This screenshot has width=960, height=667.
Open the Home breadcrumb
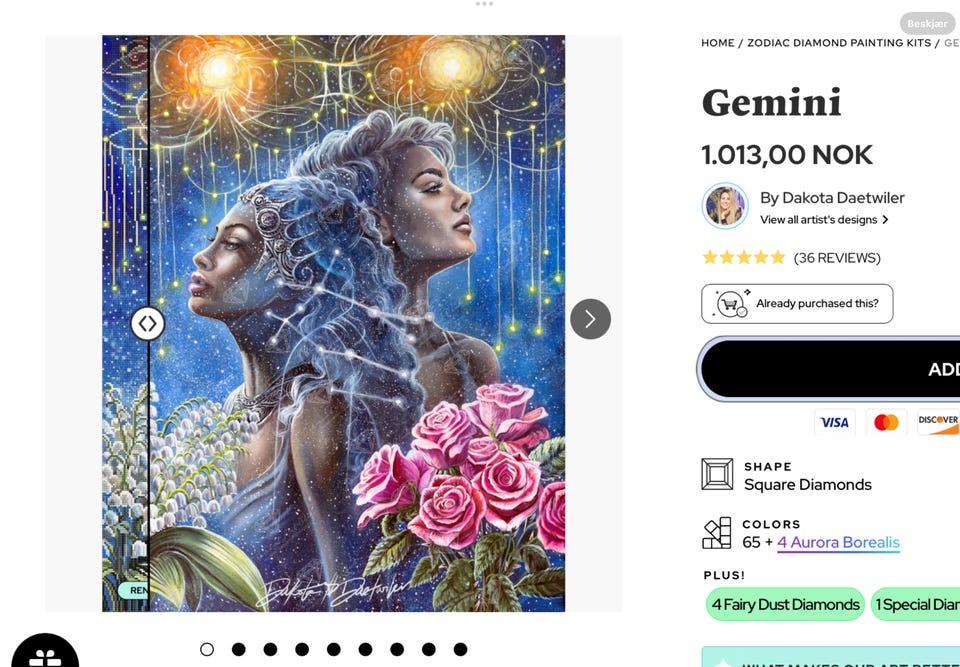(x=718, y=43)
